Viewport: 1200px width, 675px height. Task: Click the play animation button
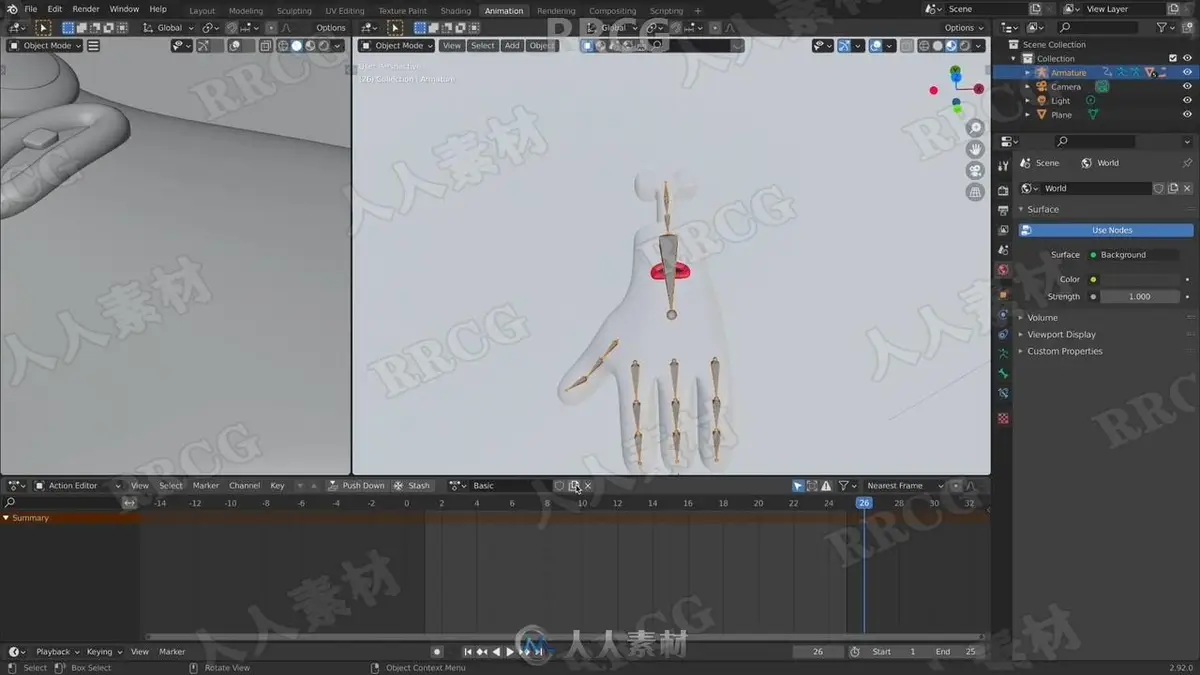(510, 652)
